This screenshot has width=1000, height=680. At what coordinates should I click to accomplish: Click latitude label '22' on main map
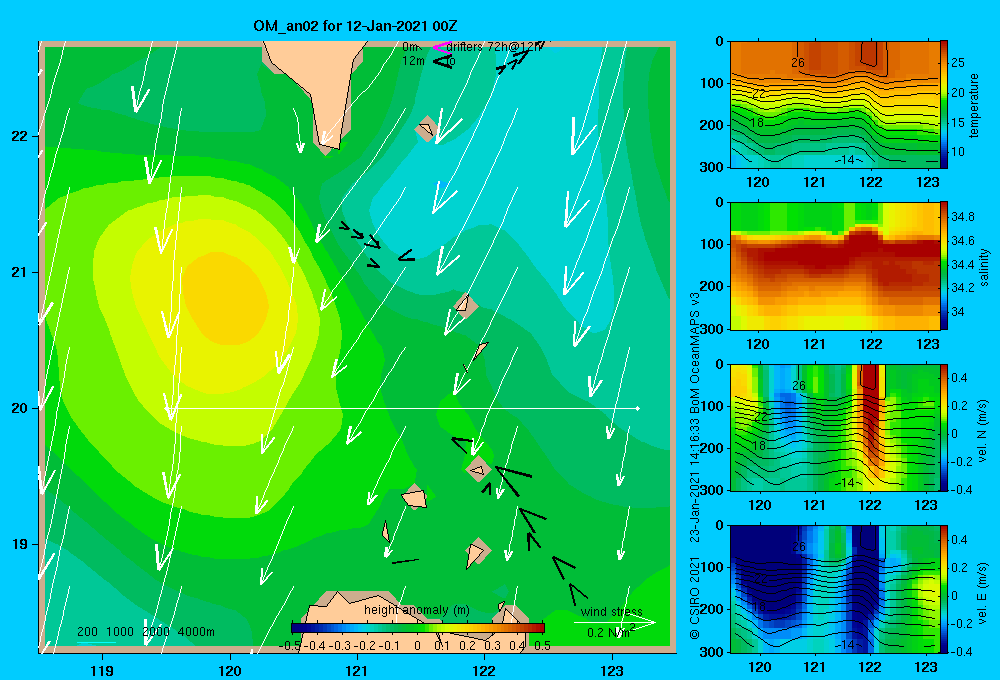click(20, 136)
